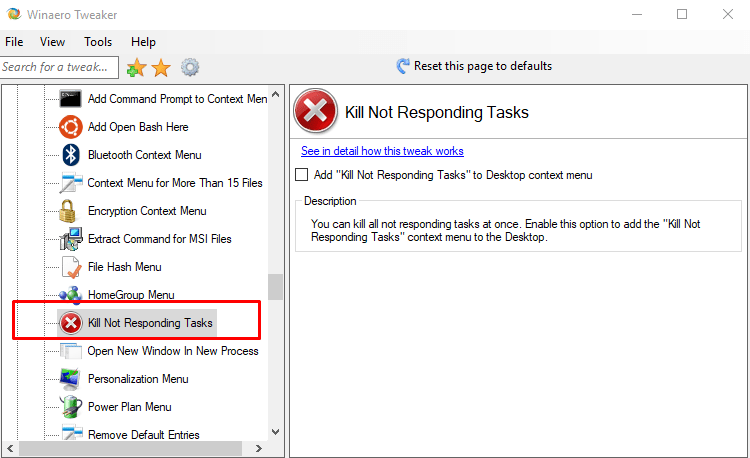
Task: Open the View menu
Action: click(x=52, y=42)
